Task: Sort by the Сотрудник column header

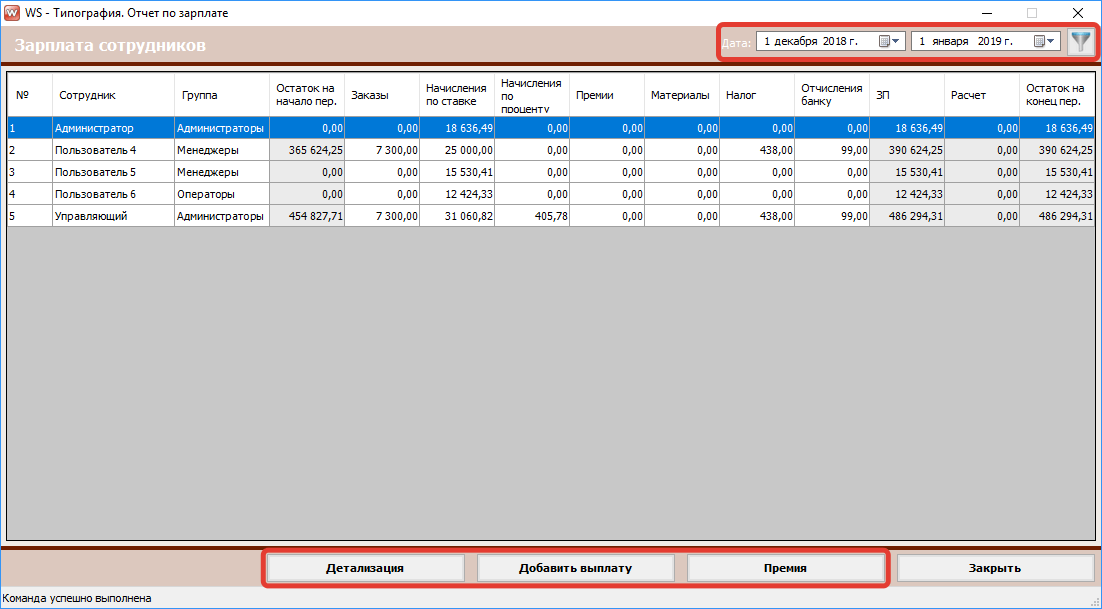Action: 113,95
